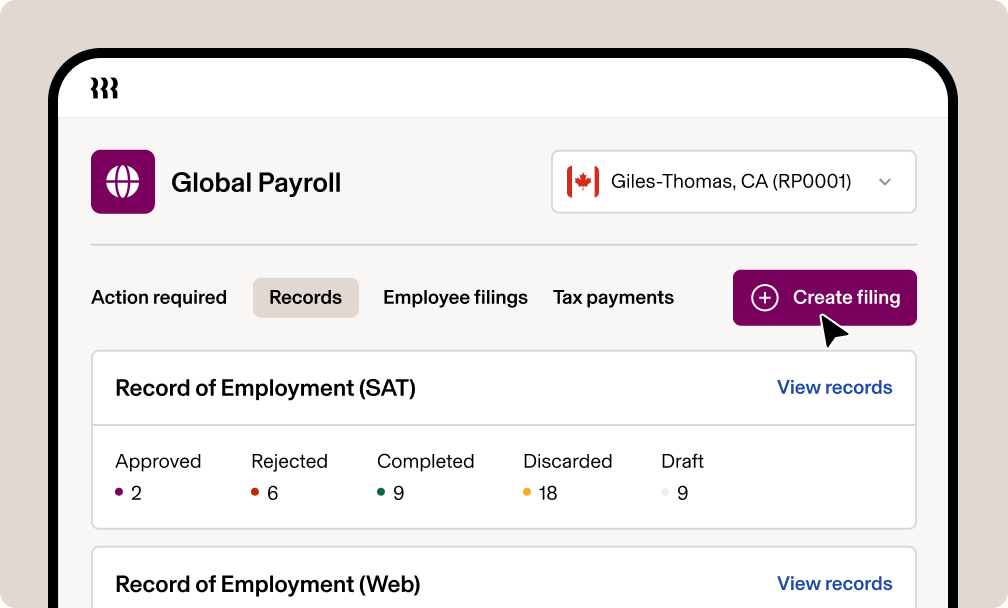Click the red Rejected status dot
This screenshot has width=1008, height=608.
(x=253, y=493)
